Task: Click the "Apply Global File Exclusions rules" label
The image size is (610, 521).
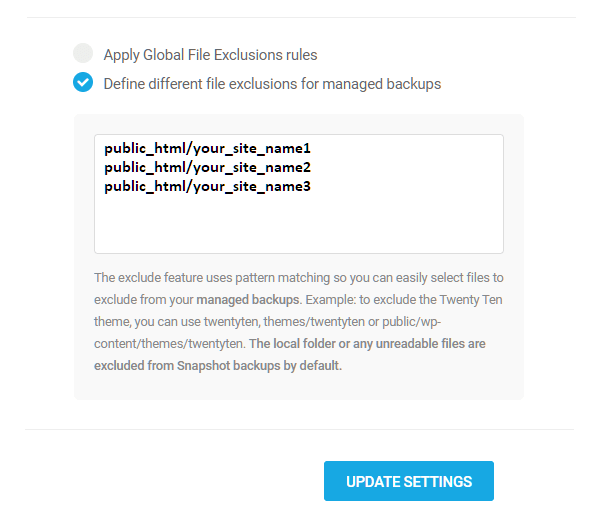Action: click(210, 55)
